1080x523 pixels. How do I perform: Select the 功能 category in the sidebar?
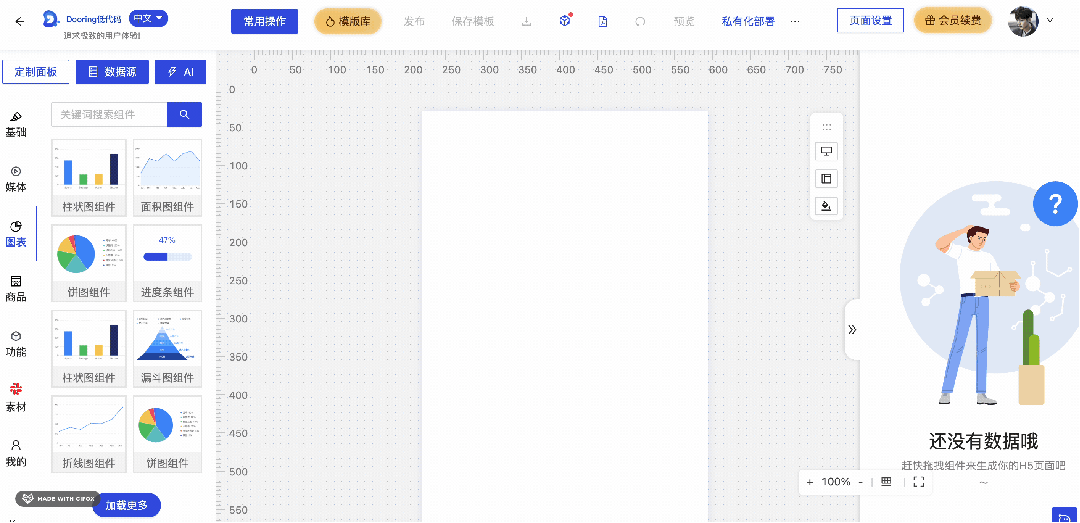click(16, 344)
